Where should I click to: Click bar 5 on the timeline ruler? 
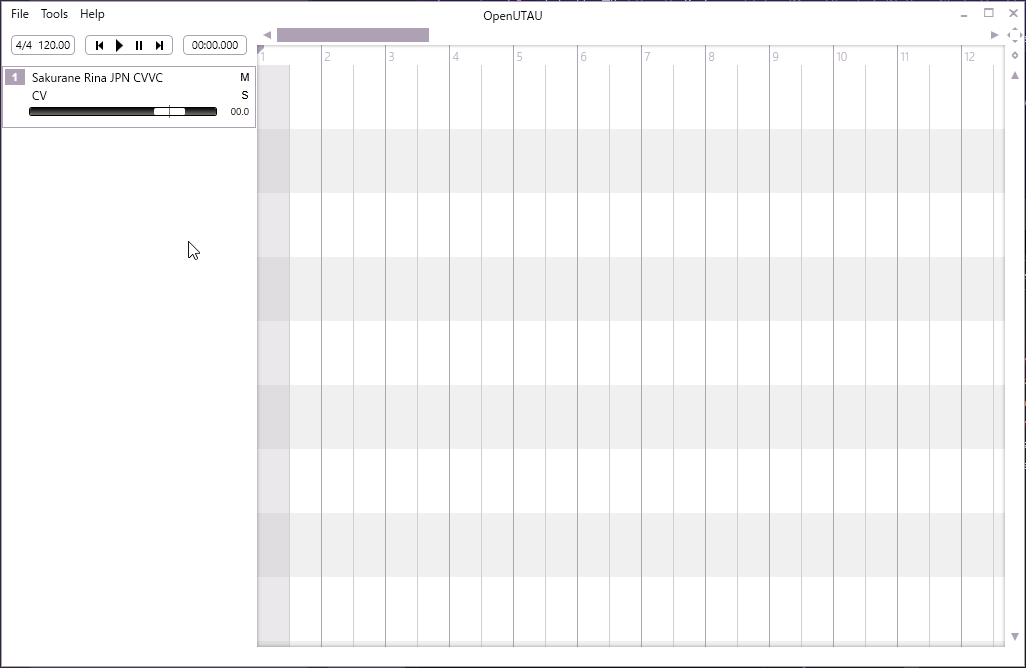(520, 57)
